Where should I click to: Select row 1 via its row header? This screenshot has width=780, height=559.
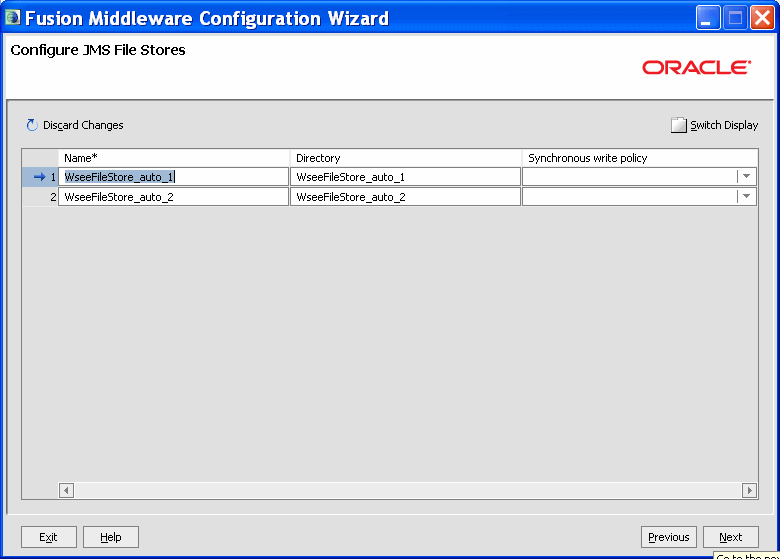click(x=40, y=177)
